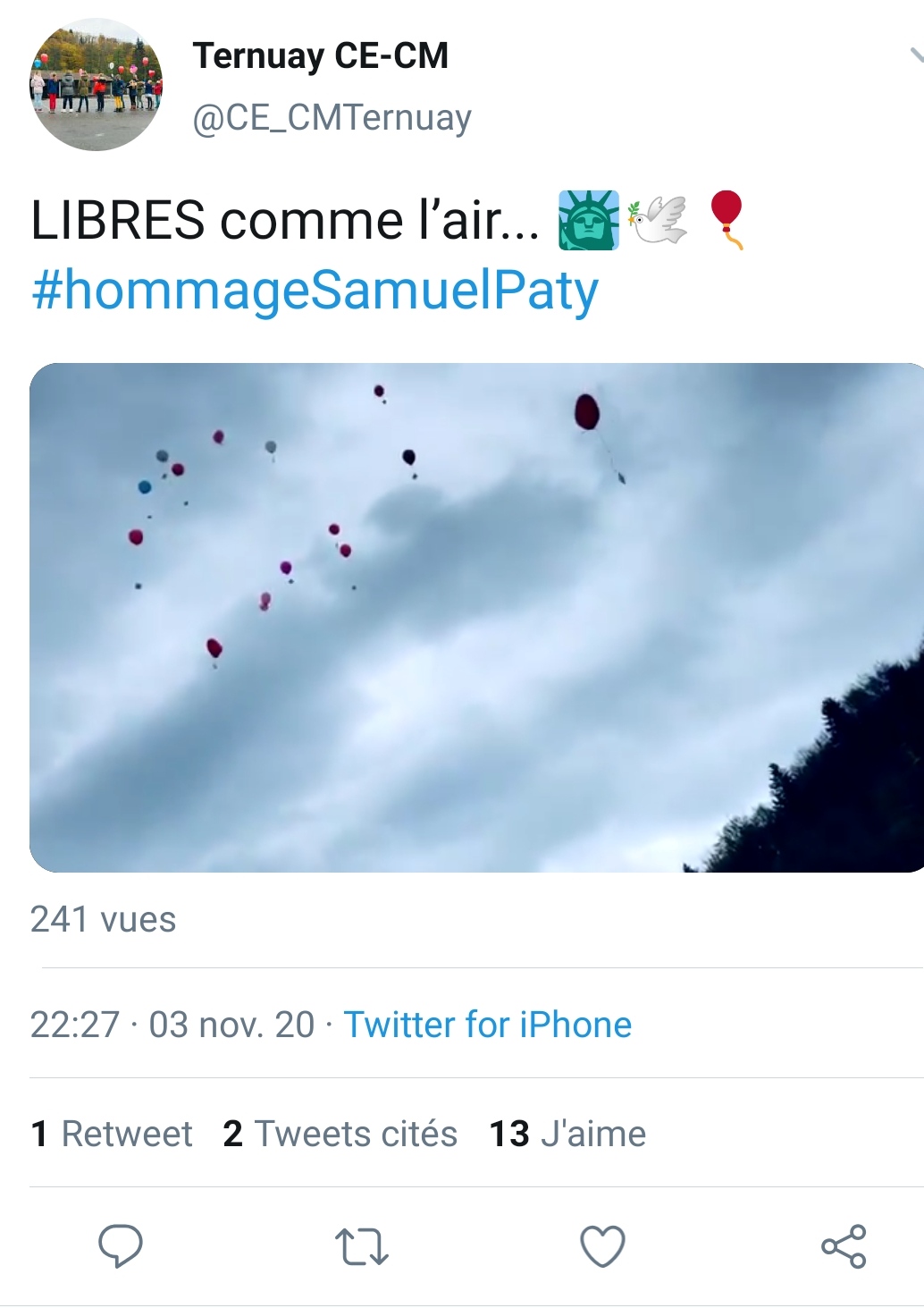Tap the red balloon emoji
Screen dimensions: 924x1308
click(x=727, y=220)
